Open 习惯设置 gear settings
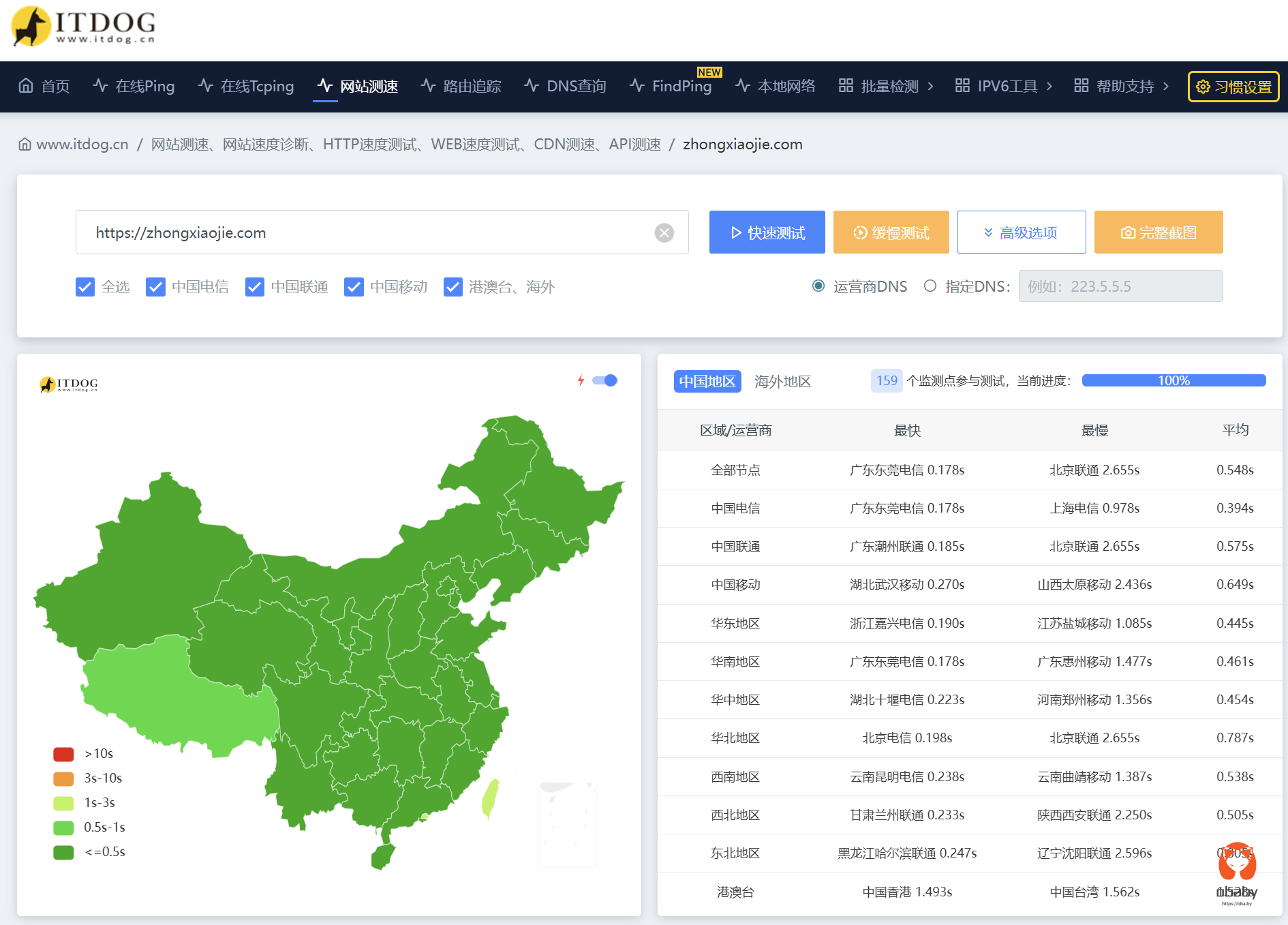1288x925 pixels. [1233, 87]
